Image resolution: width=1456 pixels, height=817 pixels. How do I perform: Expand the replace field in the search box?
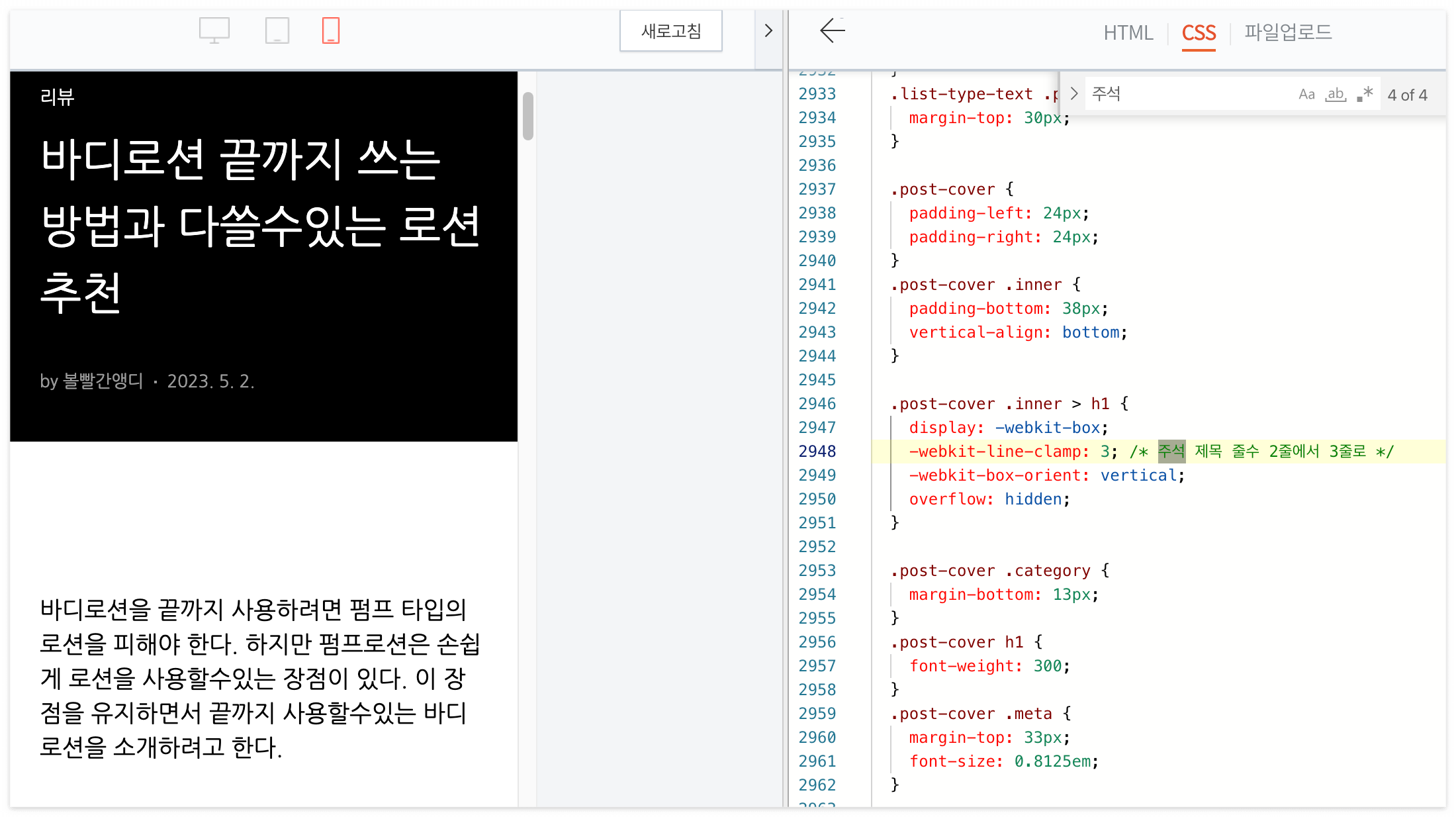coord(1074,94)
